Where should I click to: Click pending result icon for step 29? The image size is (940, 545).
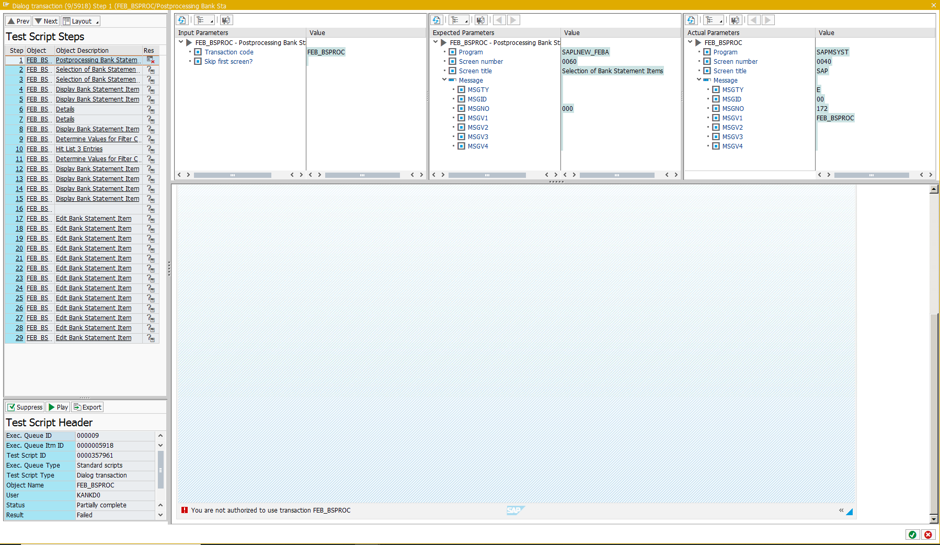pyautogui.click(x=151, y=338)
